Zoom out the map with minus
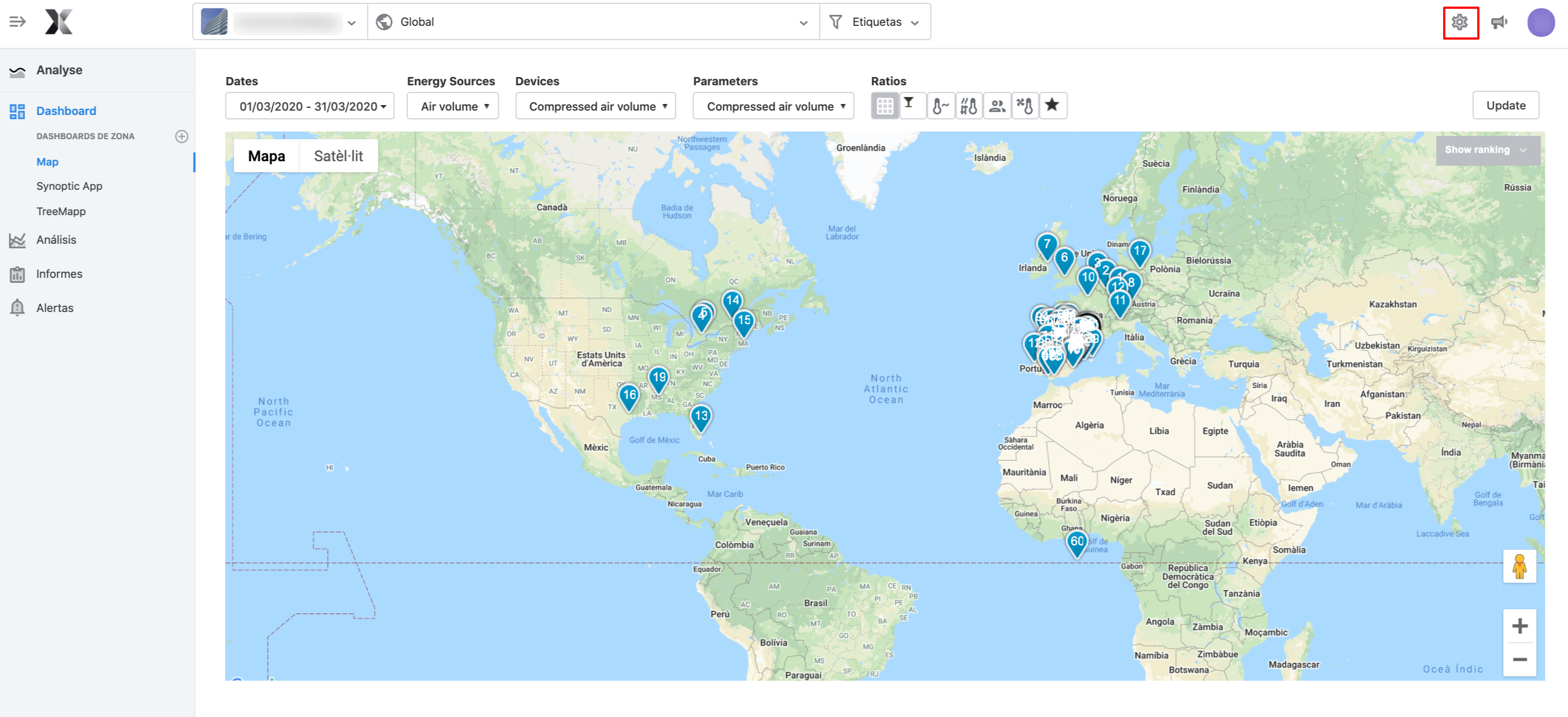This screenshot has height=717, width=1568. [x=1519, y=660]
